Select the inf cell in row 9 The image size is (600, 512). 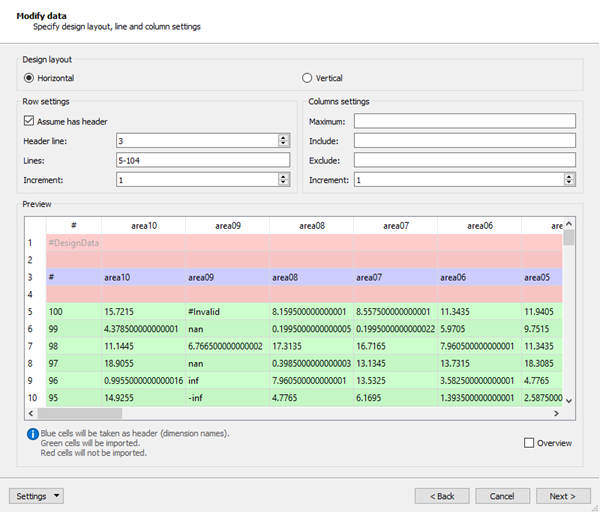(228, 380)
